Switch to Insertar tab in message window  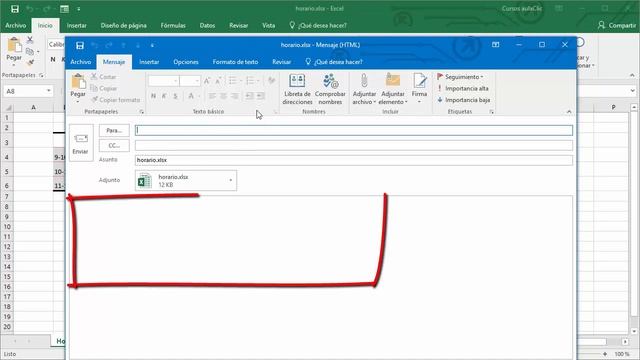tap(149, 62)
